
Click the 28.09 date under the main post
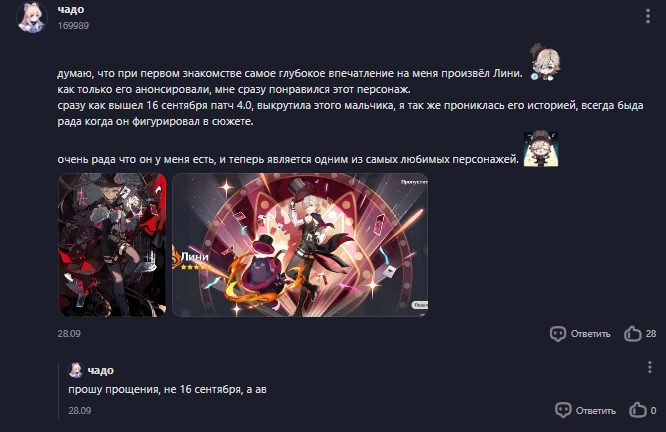tap(69, 333)
